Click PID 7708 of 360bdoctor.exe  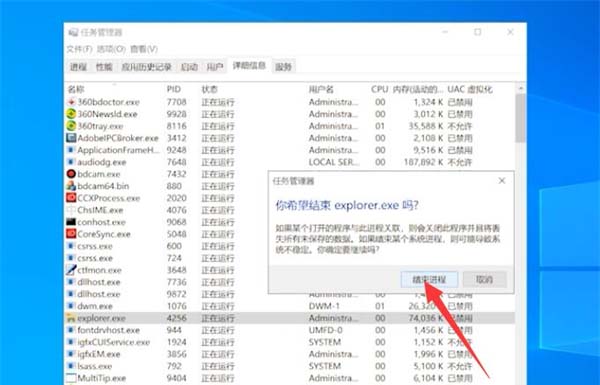(176, 102)
